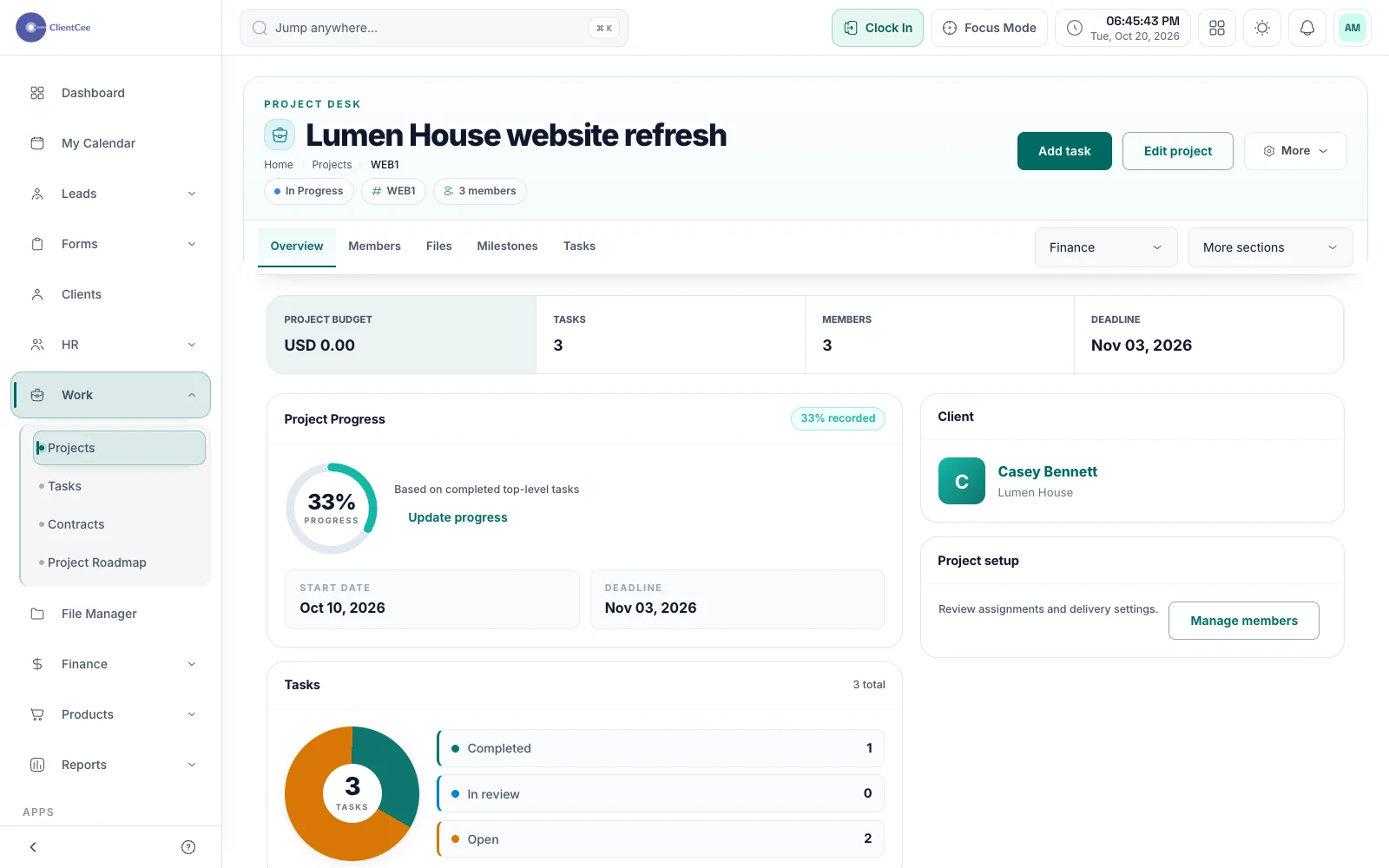Enable Focus Mode
The image size is (1389, 868).
click(990, 28)
